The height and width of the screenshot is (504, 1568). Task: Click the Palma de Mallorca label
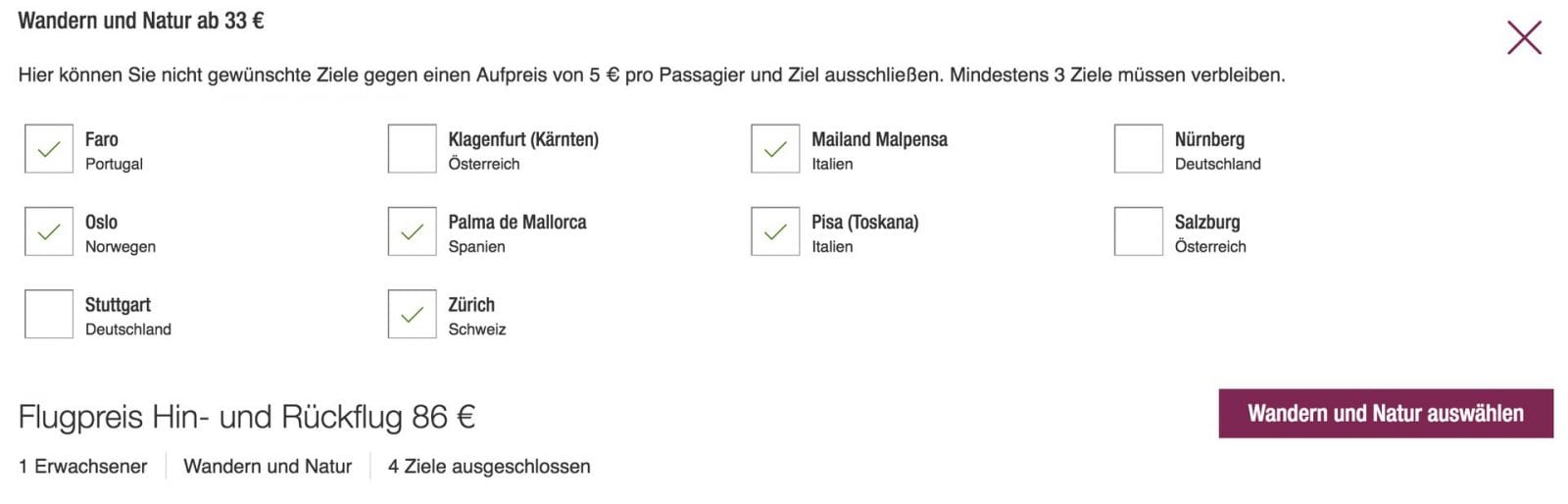[x=517, y=223]
